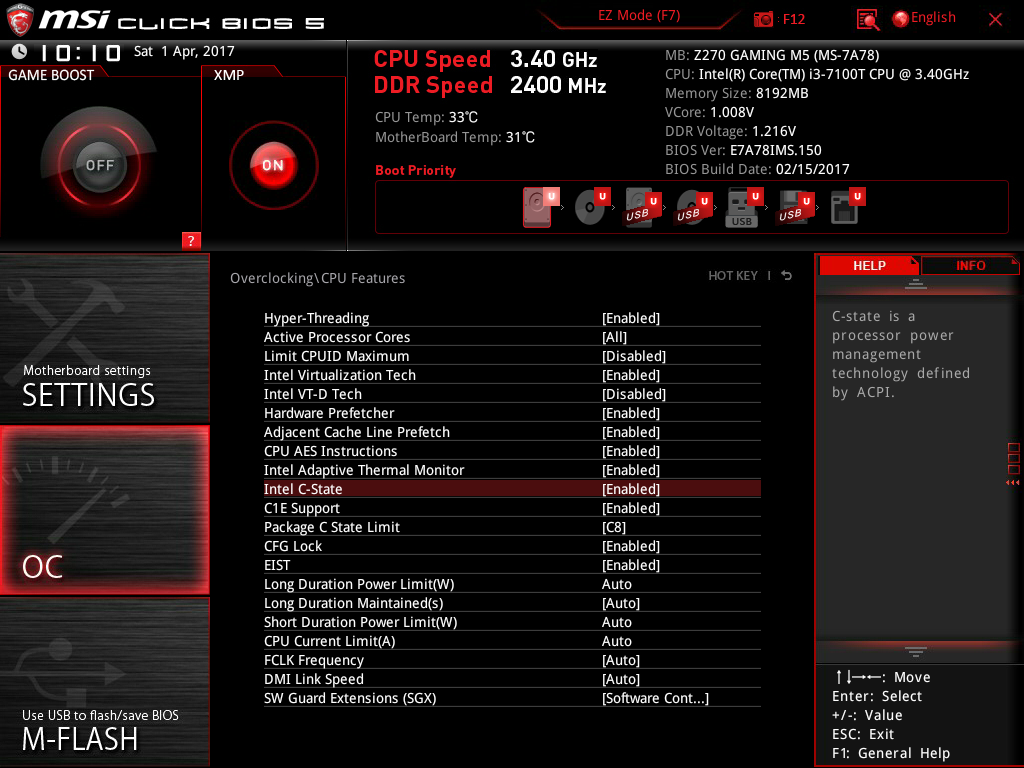Image resolution: width=1024 pixels, height=768 pixels.
Task: Click Overclocking\CPU Features breadcrumb
Action: point(317,278)
